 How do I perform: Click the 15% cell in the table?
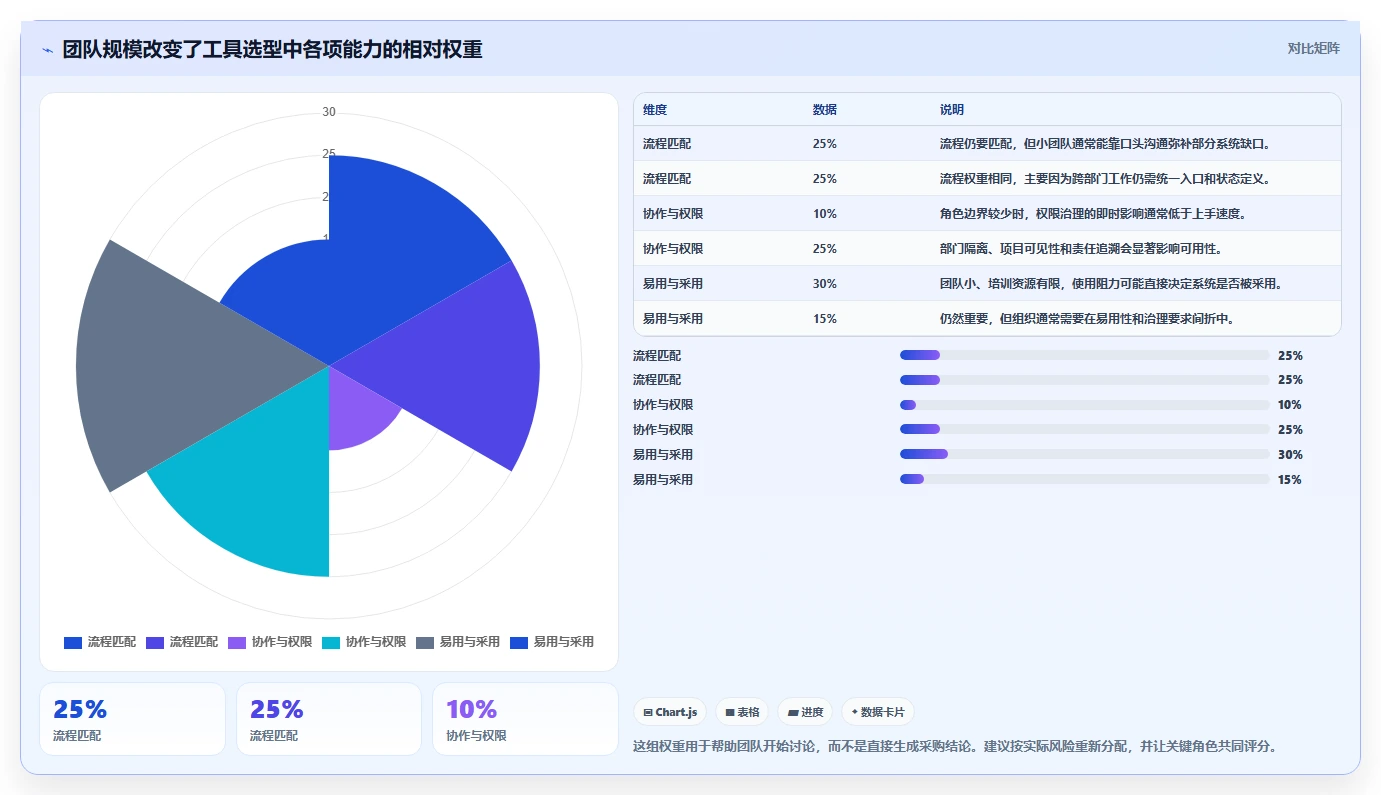pos(825,319)
